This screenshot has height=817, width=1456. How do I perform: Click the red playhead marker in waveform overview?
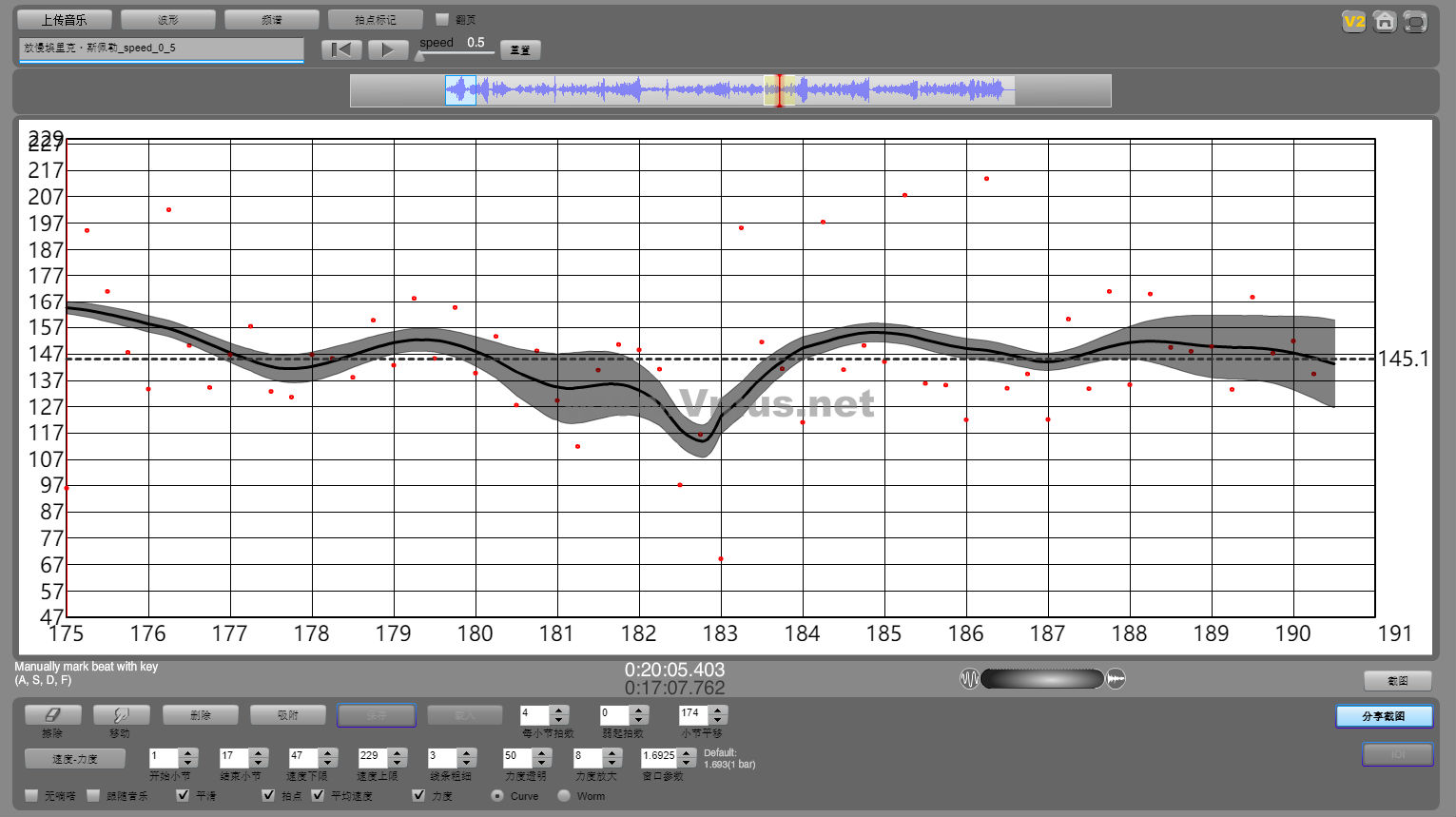click(780, 90)
